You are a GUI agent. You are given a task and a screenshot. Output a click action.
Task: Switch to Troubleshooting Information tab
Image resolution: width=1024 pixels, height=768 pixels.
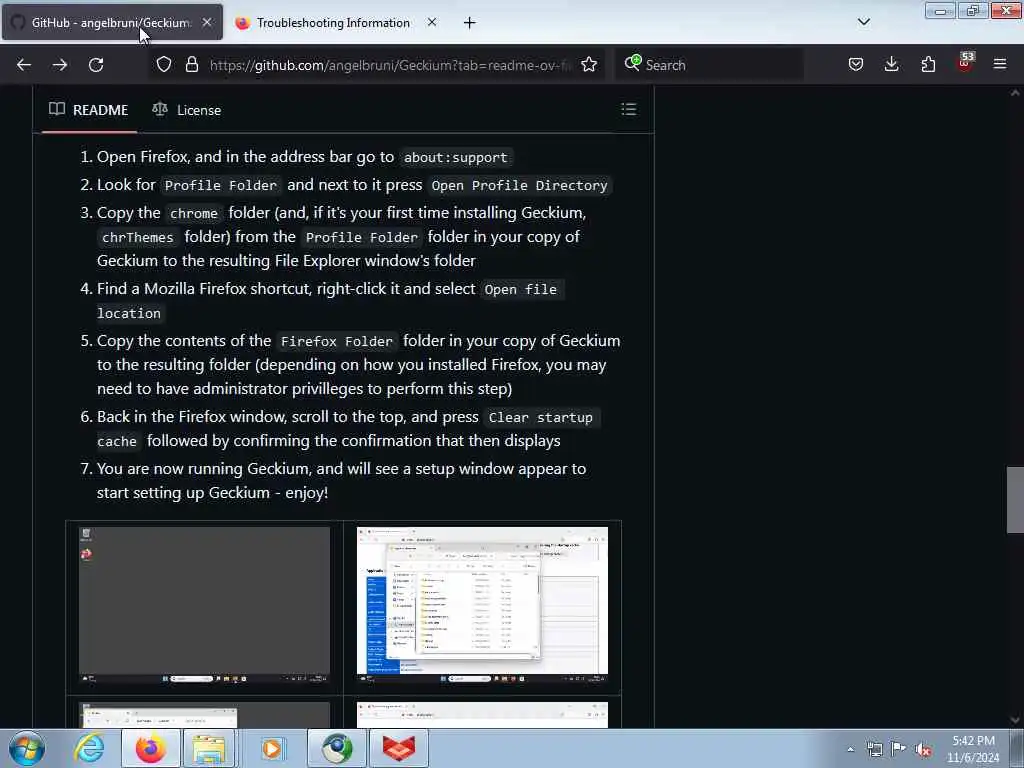click(333, 23)
